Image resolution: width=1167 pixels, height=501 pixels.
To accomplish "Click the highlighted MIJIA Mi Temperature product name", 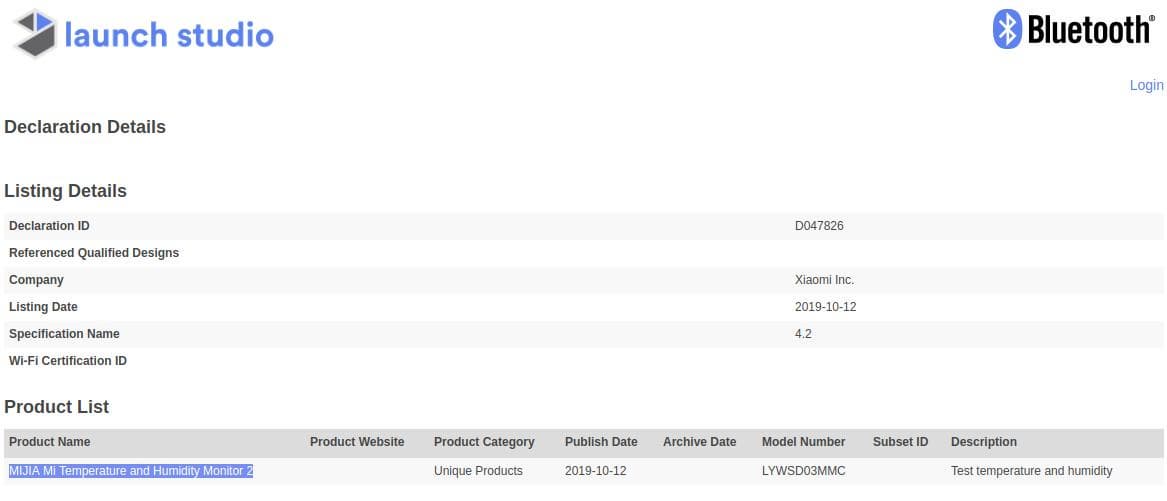I will [x=131, y=471].
